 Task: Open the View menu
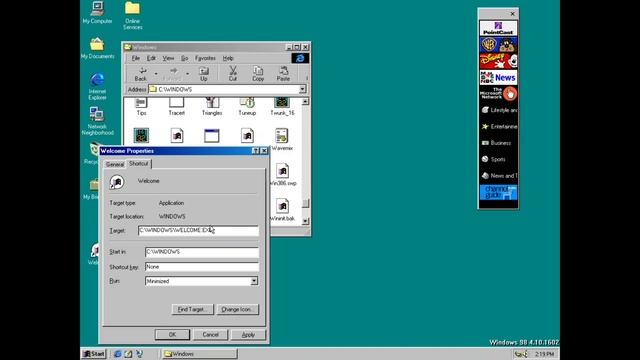point(168,58)
